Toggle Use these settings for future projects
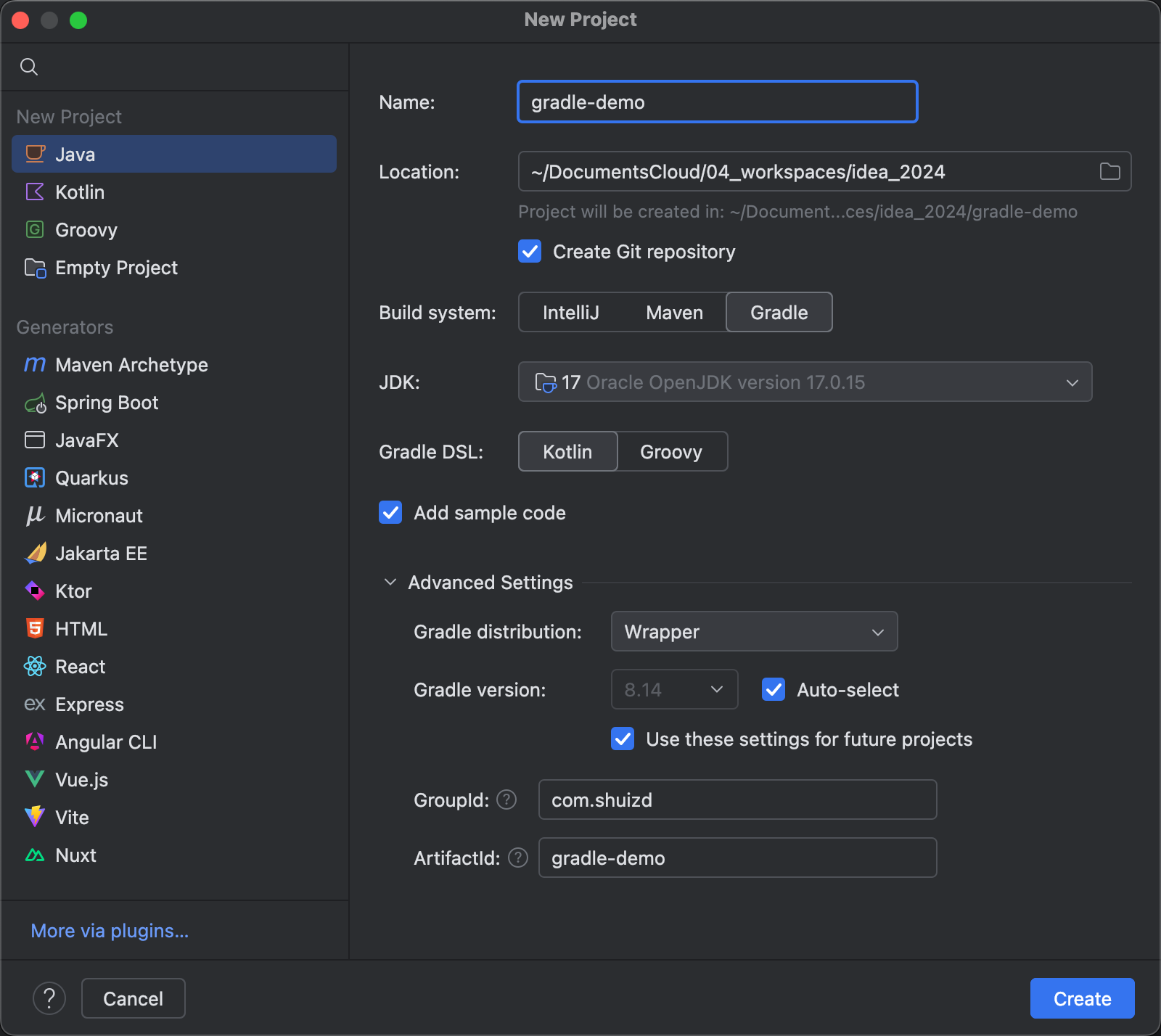 pyautogui.click(x=623, y=739)
